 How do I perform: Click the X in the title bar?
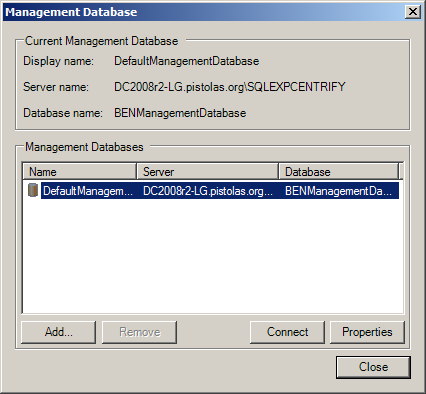pos(413,12)
